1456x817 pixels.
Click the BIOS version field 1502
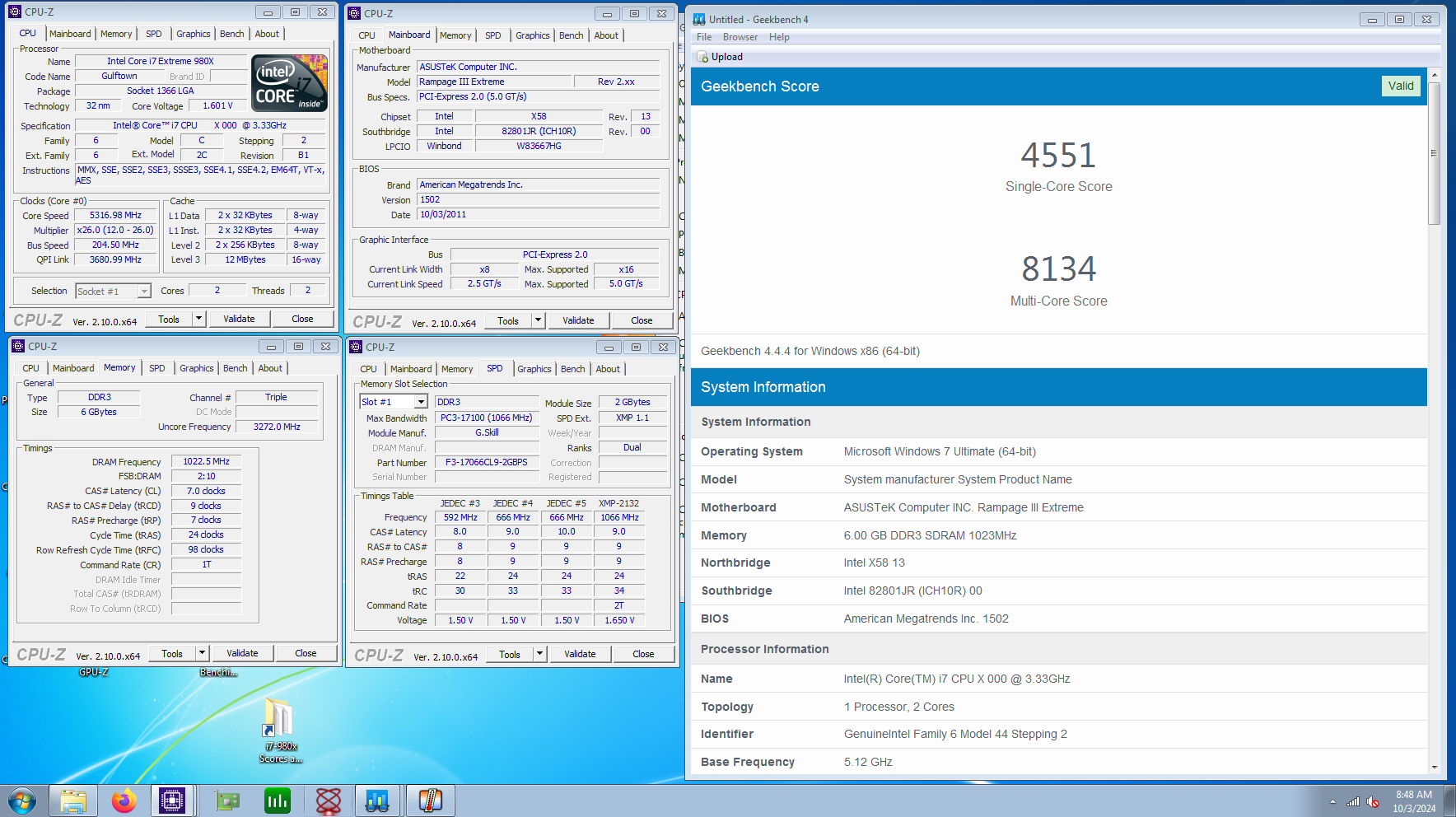(539, 199)
